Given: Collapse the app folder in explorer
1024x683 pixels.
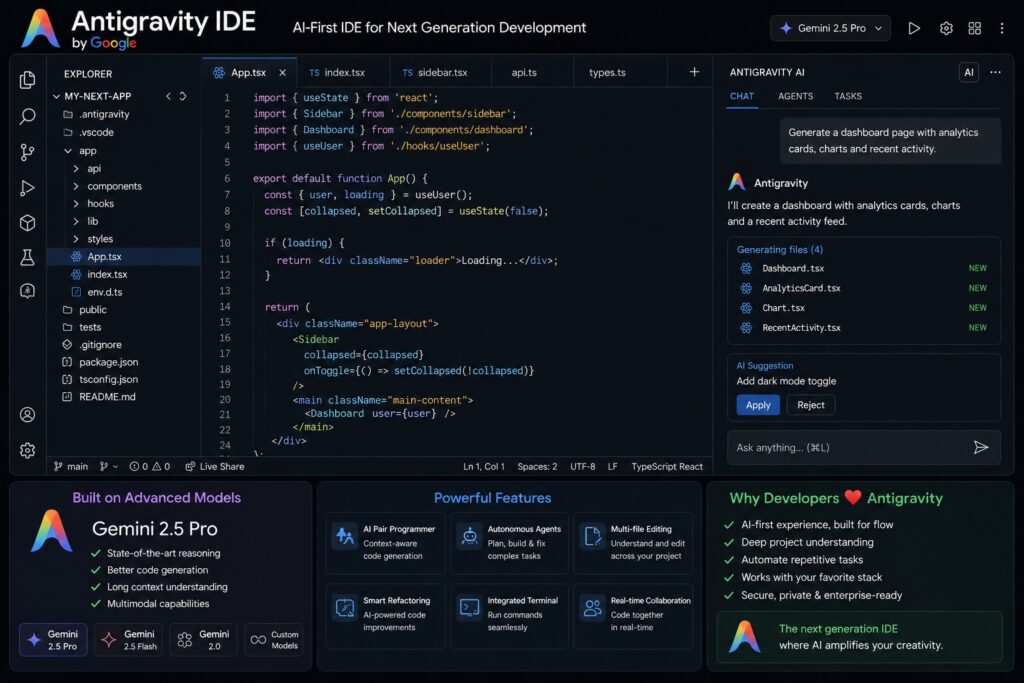Looking at the screenshot, I should [68, 151].
